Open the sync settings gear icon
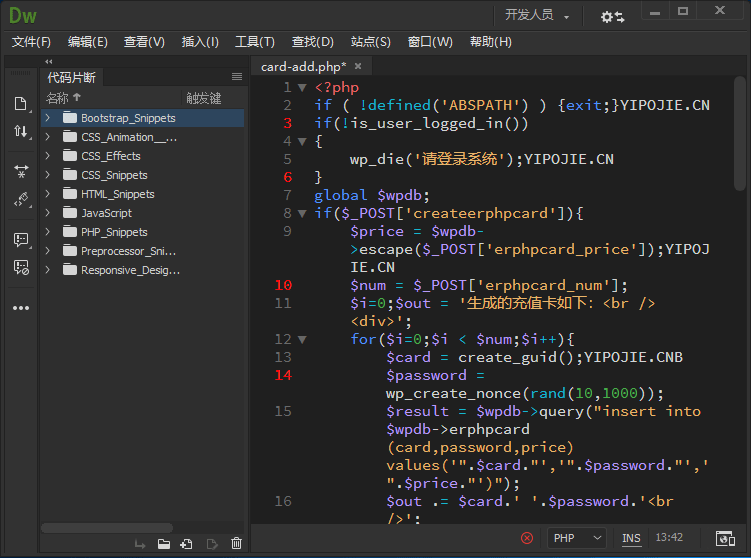 click(x=611, y=16)
